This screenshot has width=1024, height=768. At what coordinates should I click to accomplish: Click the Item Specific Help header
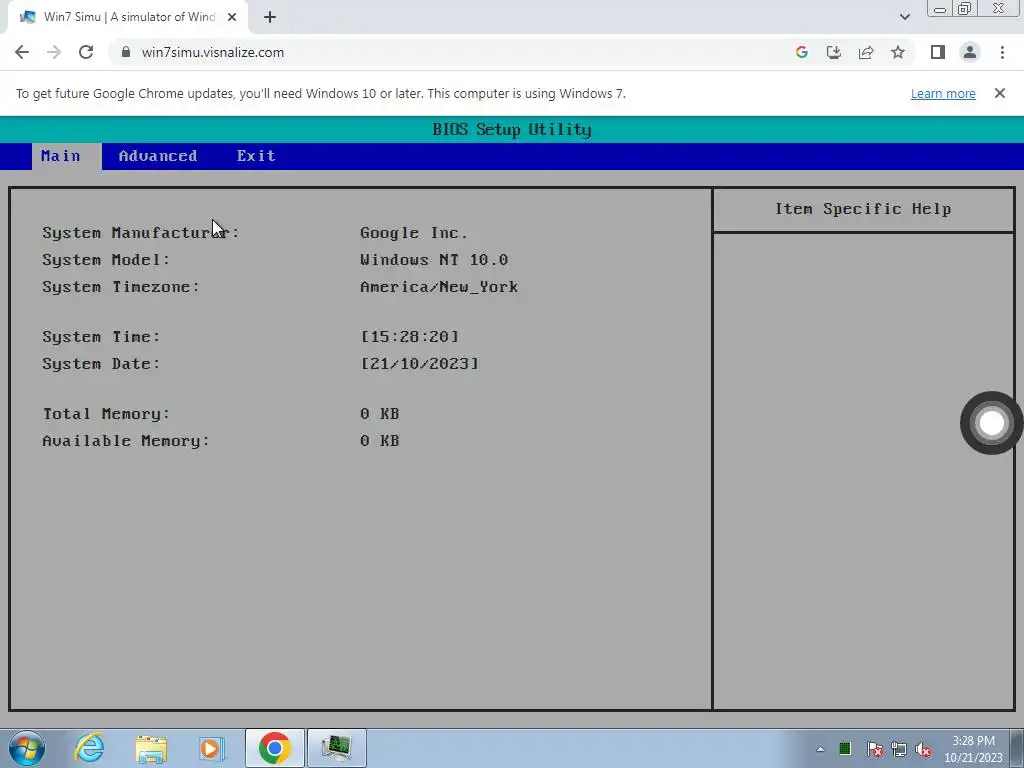tap(863, 209)
